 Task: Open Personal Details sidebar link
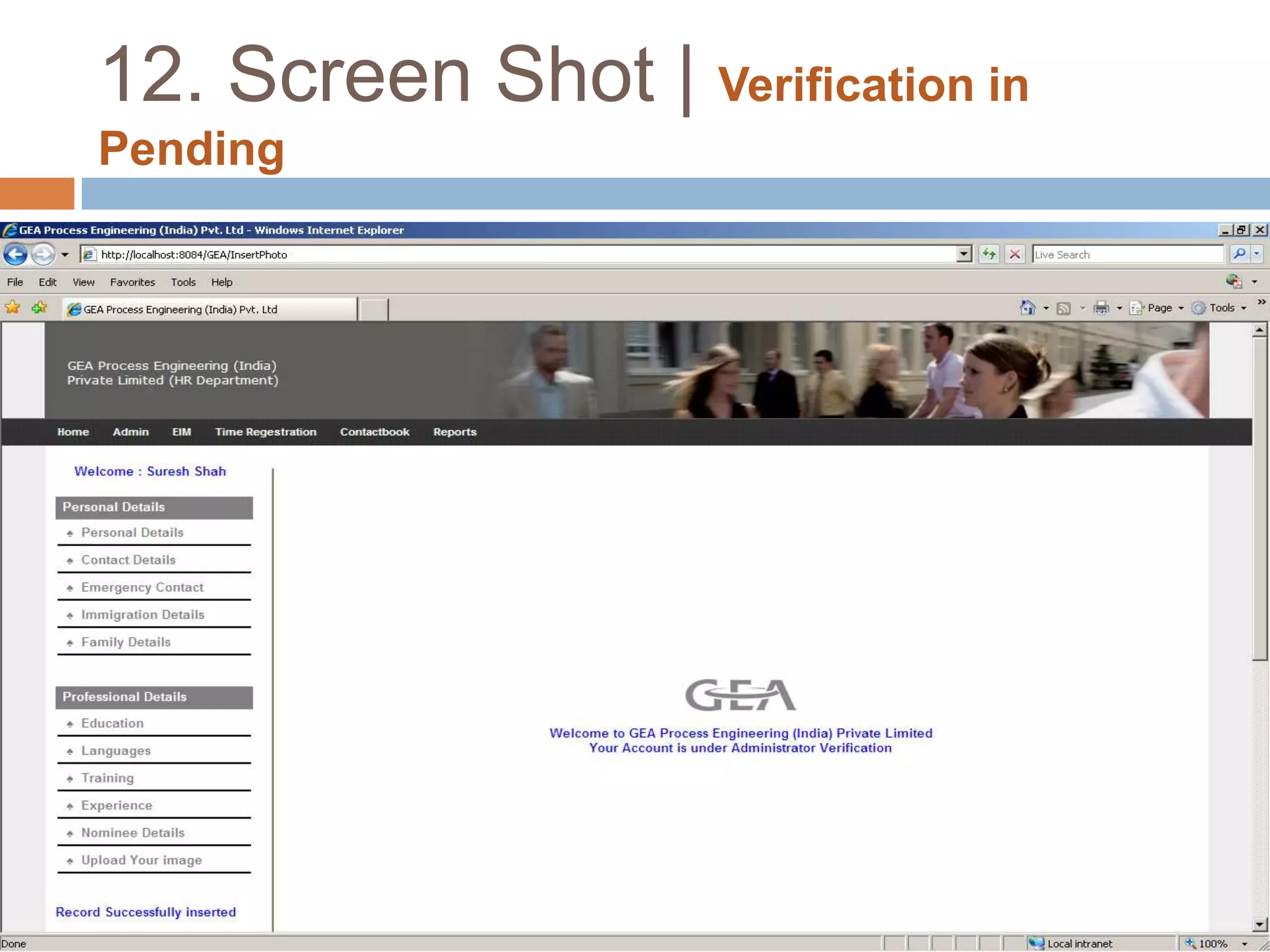tap(132, 532)
